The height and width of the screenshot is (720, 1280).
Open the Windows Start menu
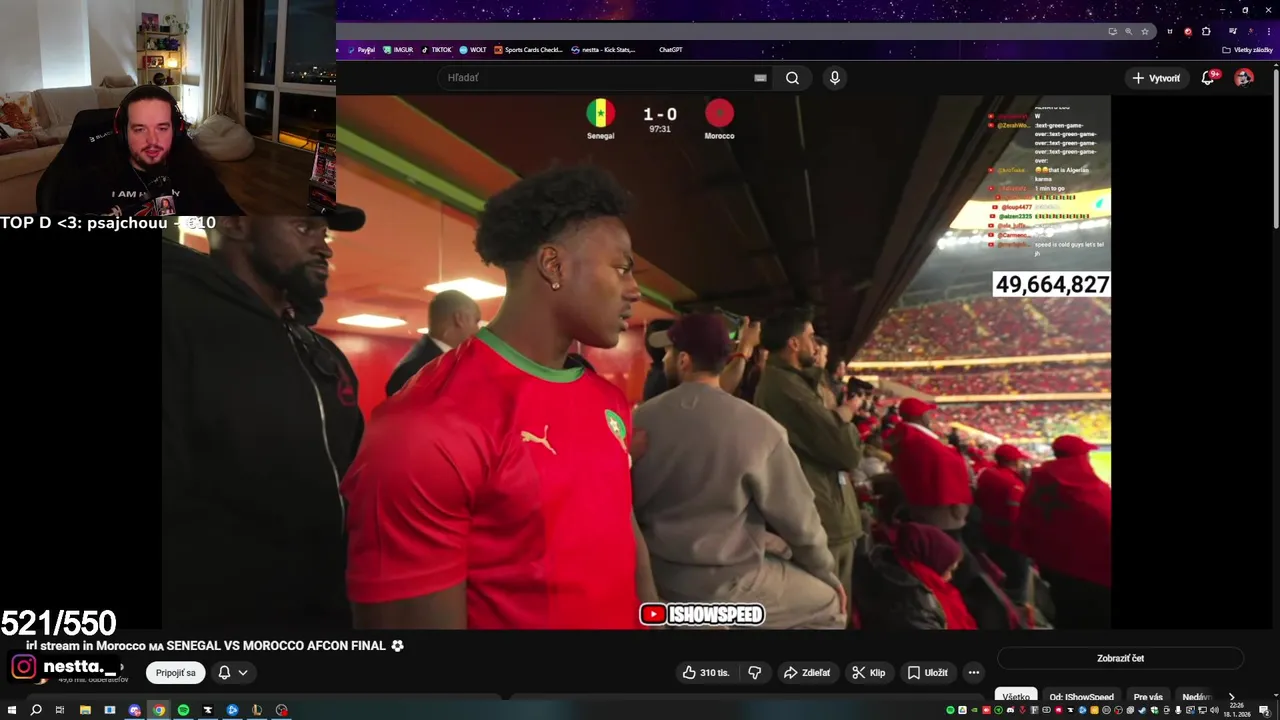click(12, 710)
